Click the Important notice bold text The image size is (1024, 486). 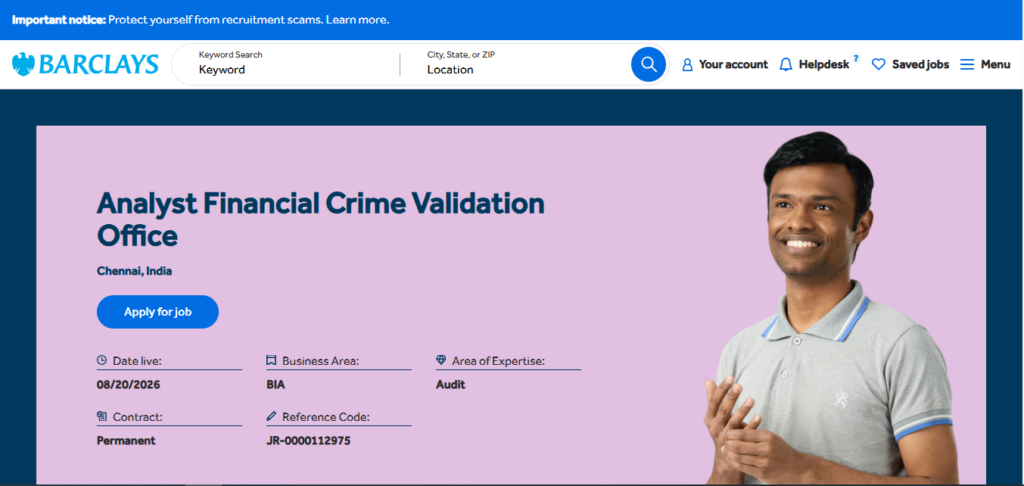coord(59,20)
